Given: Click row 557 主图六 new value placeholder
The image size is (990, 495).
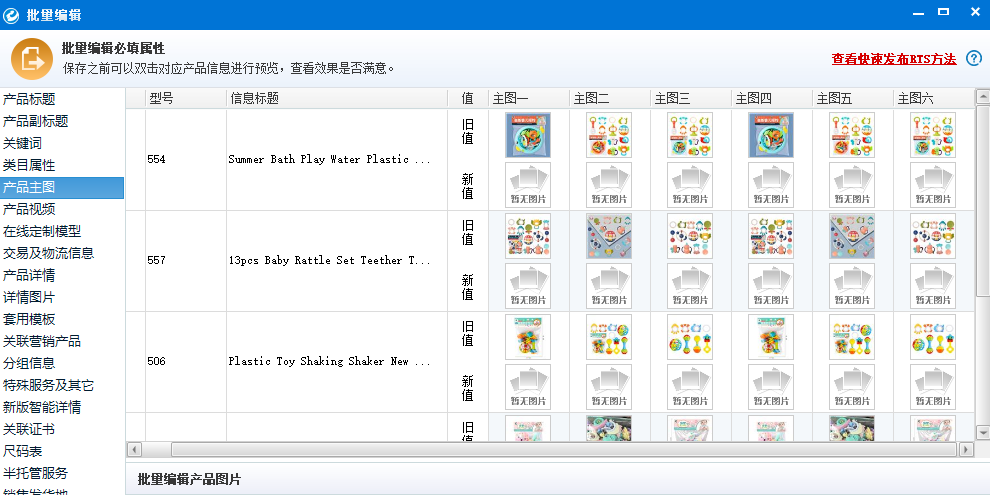Looking at the screenshot, I should [933, 286].
